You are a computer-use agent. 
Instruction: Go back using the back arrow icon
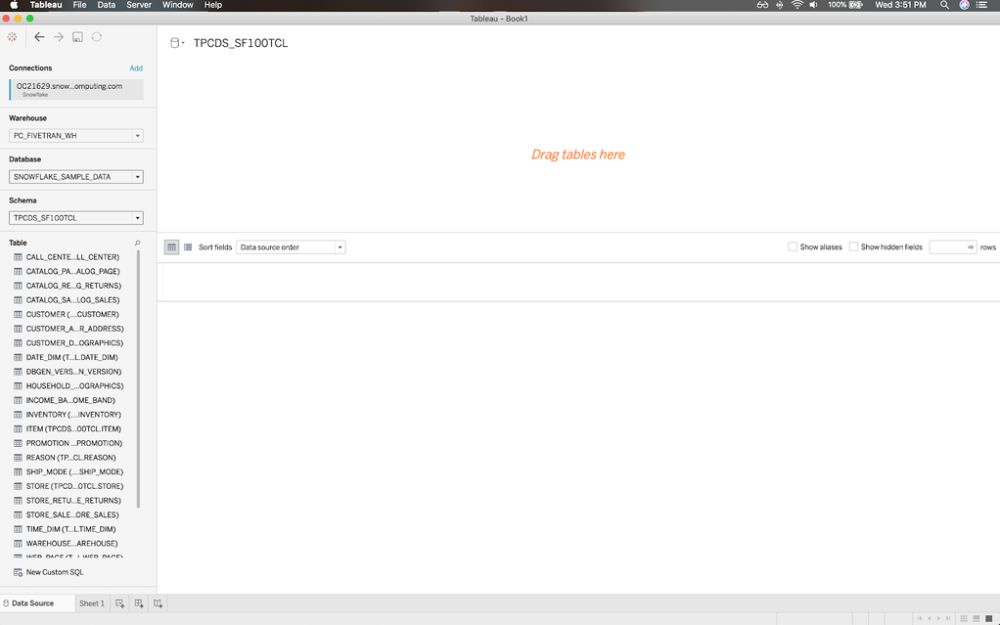39,37
